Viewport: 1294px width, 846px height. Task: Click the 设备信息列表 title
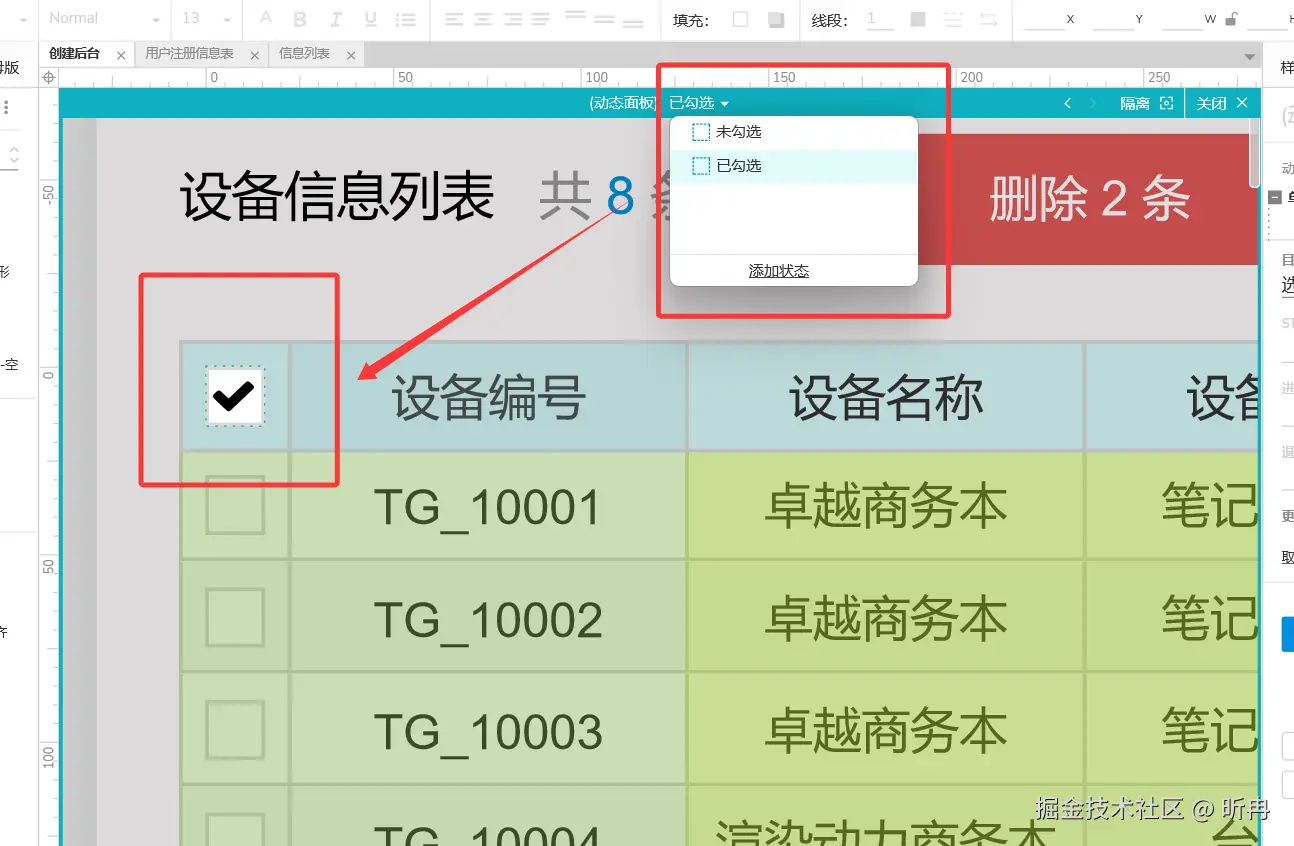[337, 197]
